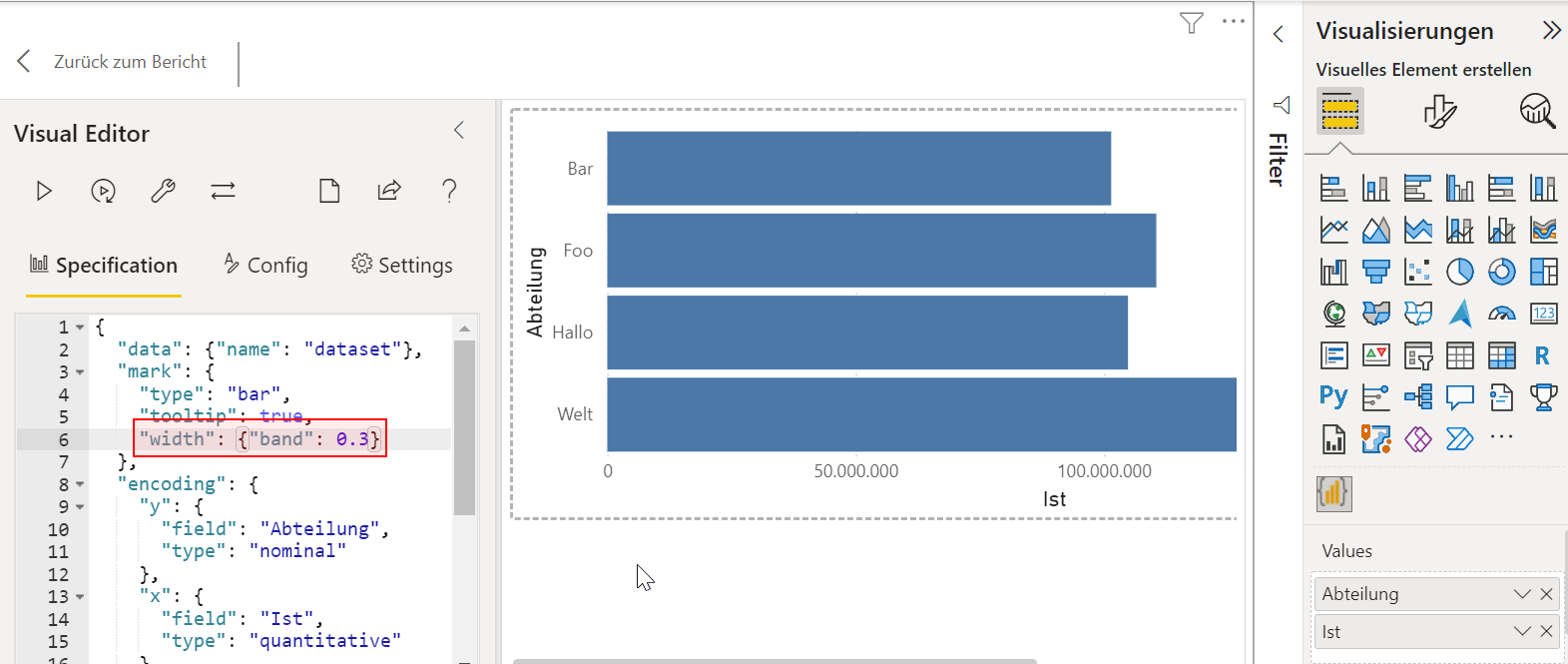Click the Zurück zum Bericht link

[130, 61]
